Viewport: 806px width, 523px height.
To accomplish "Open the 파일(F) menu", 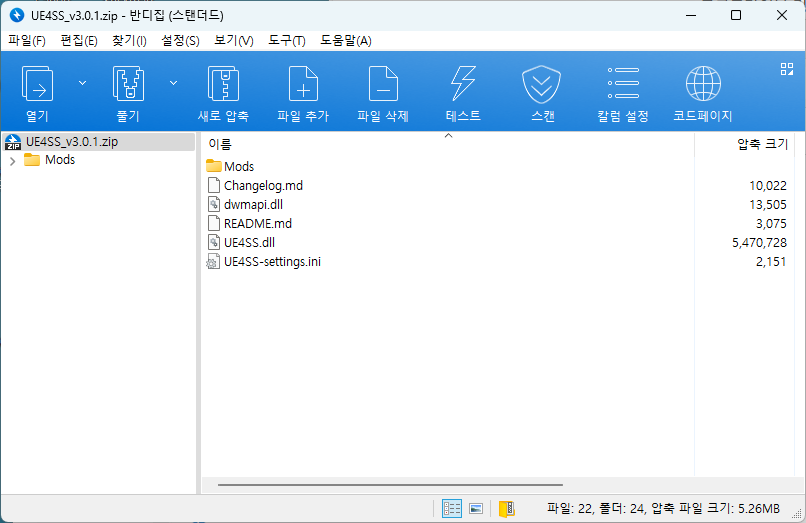I will click(x=27, y=41).
